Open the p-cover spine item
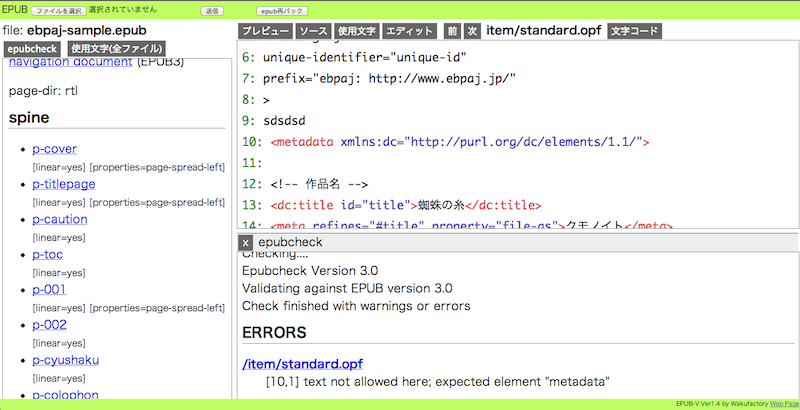The image size is (800, 410). 54,149
